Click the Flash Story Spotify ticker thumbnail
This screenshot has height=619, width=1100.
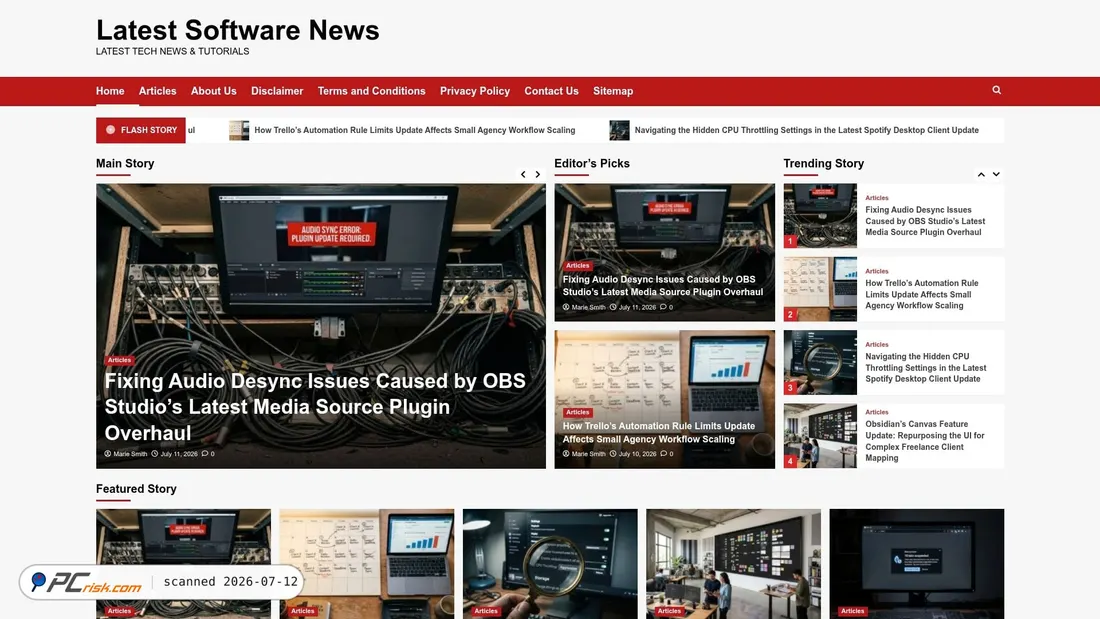point(619,131)
